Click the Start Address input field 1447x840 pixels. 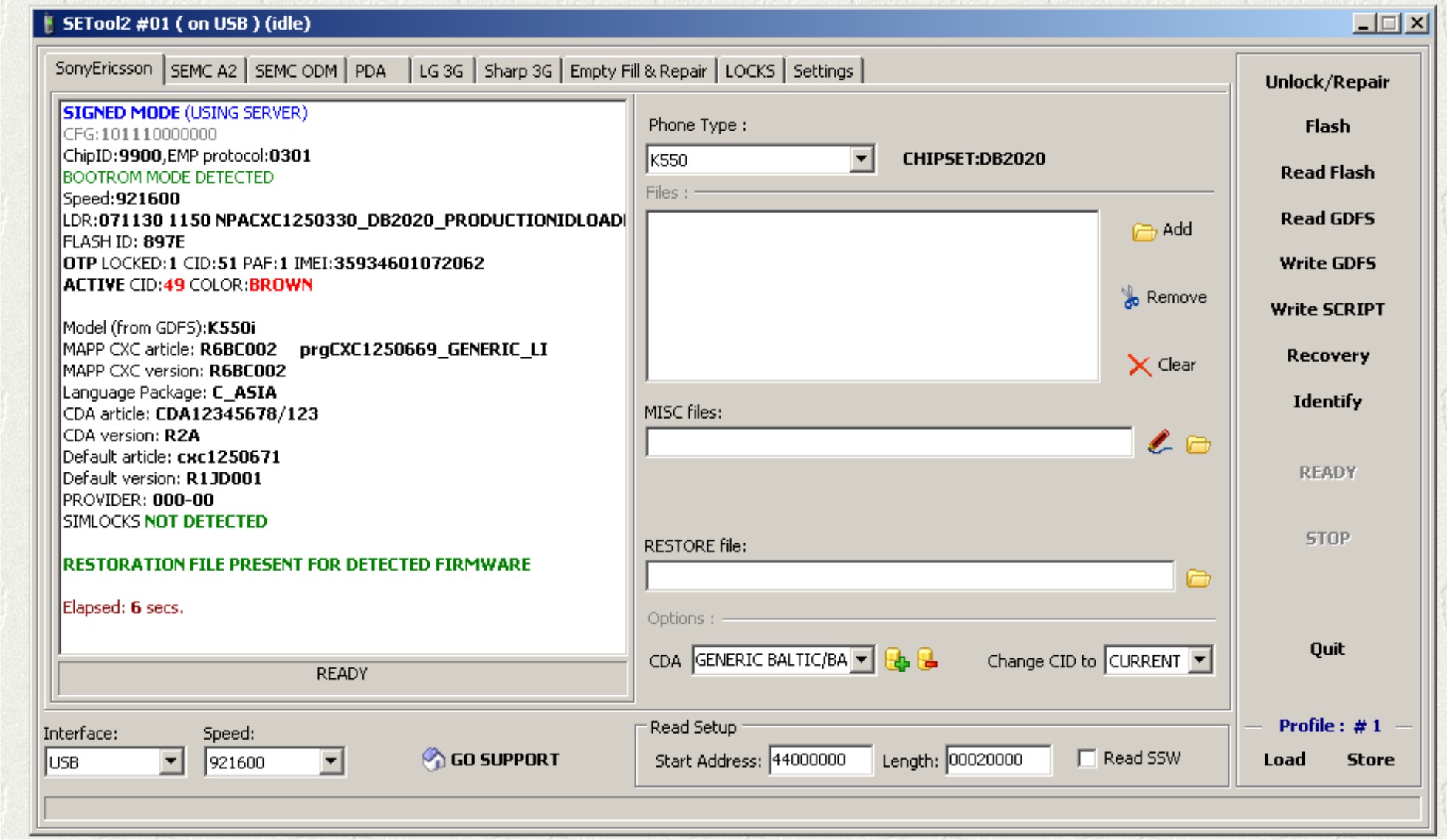819,760
